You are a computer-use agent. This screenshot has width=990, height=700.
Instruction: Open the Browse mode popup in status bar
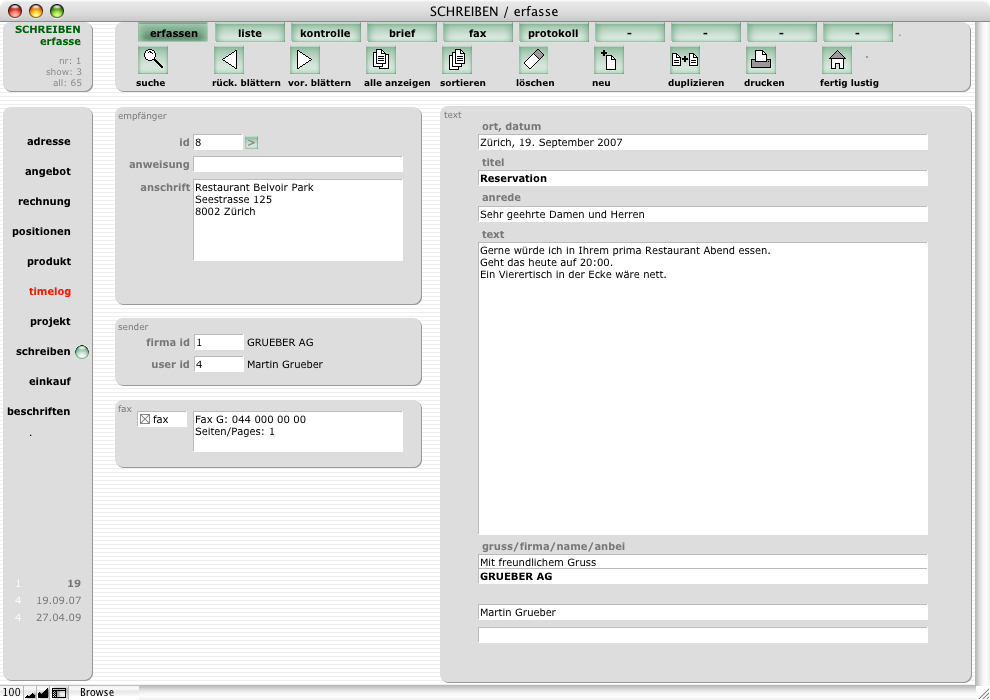[x=98, y=692]
